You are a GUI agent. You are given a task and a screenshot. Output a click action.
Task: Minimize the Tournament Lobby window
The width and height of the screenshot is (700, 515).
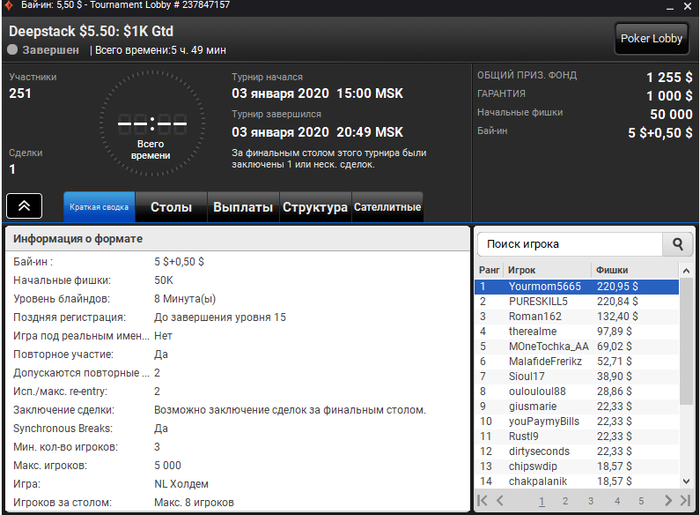670,7
